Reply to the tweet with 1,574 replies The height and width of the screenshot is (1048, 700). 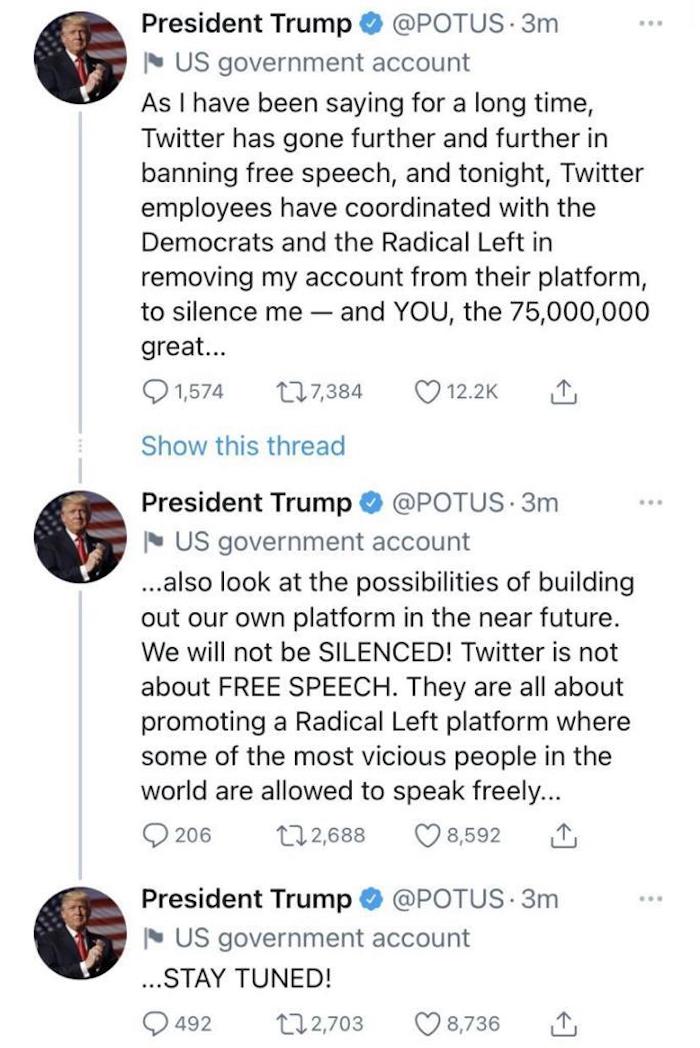pyautogui.click(x=155, y=393)
